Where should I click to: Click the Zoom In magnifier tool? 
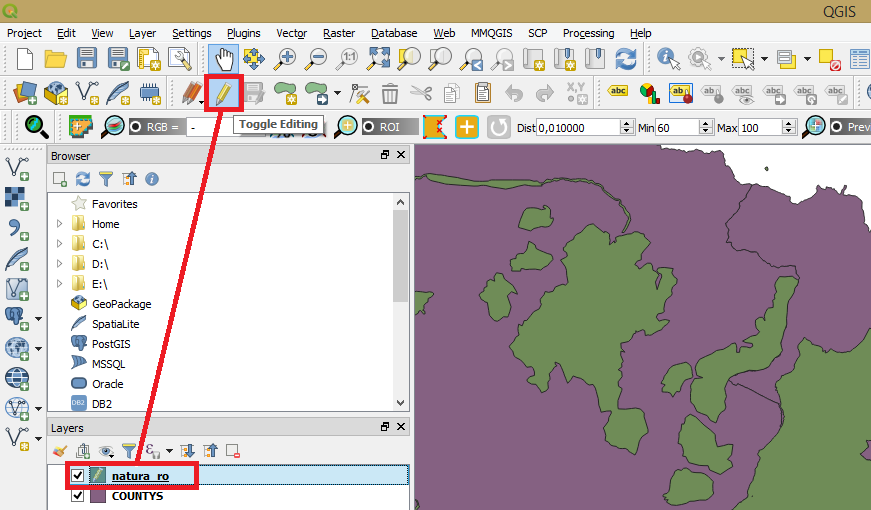286,59
